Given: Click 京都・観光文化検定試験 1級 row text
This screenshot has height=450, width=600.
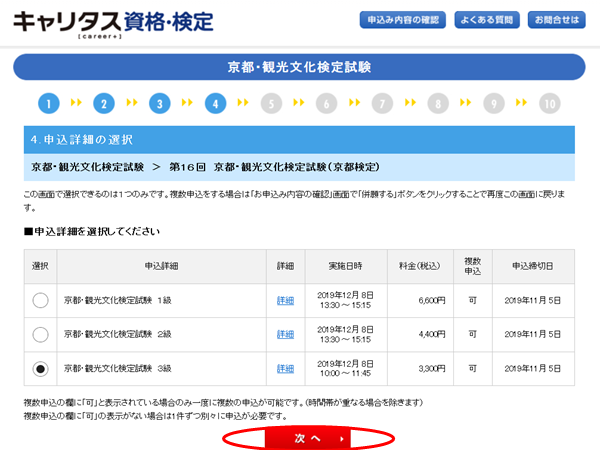Looking at the screenshot, I should [x=117, y=300].
